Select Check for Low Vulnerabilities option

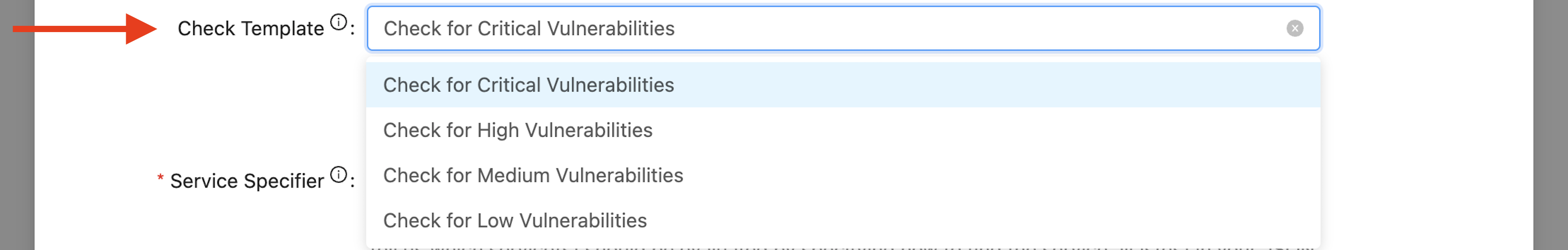pos(514,220)
